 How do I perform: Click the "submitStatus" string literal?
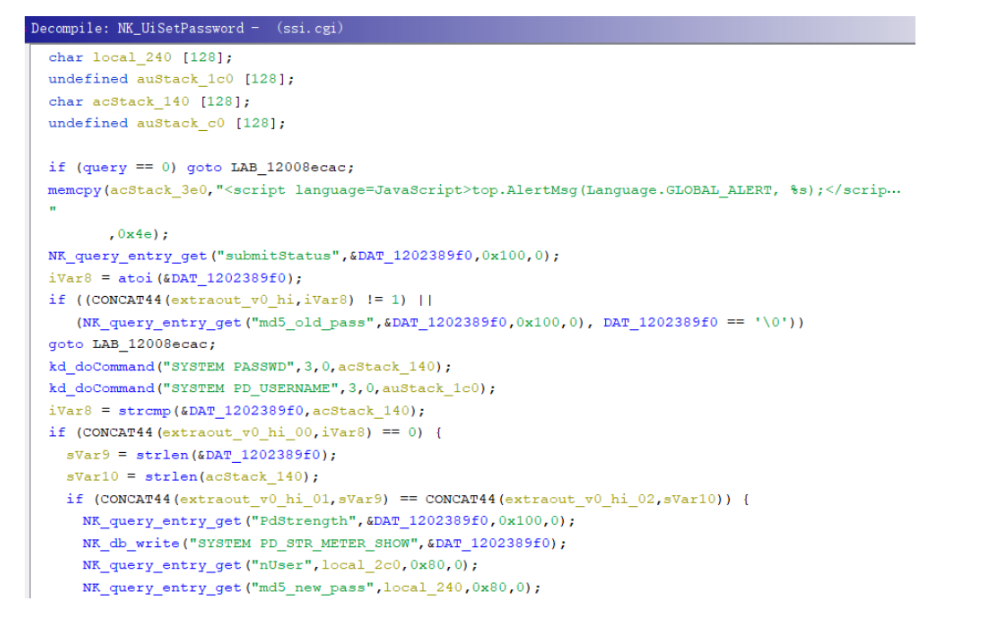click(279, 256)
